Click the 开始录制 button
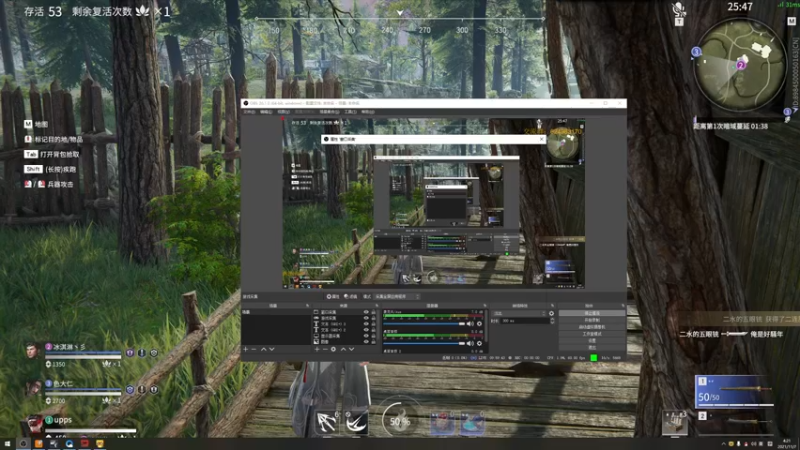The image size is (800, 450). [x=592, y=320]
